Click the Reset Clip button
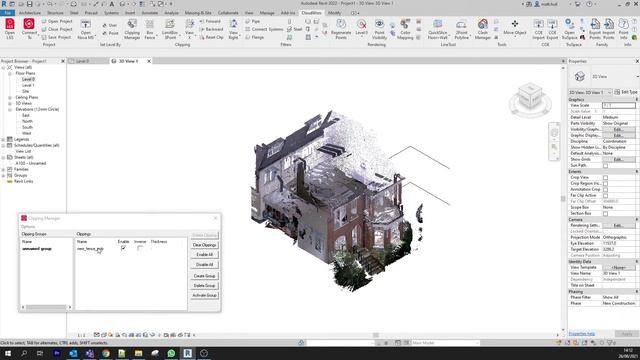The height and width of the screenshot is (360, 640). [x=211, y=37]
